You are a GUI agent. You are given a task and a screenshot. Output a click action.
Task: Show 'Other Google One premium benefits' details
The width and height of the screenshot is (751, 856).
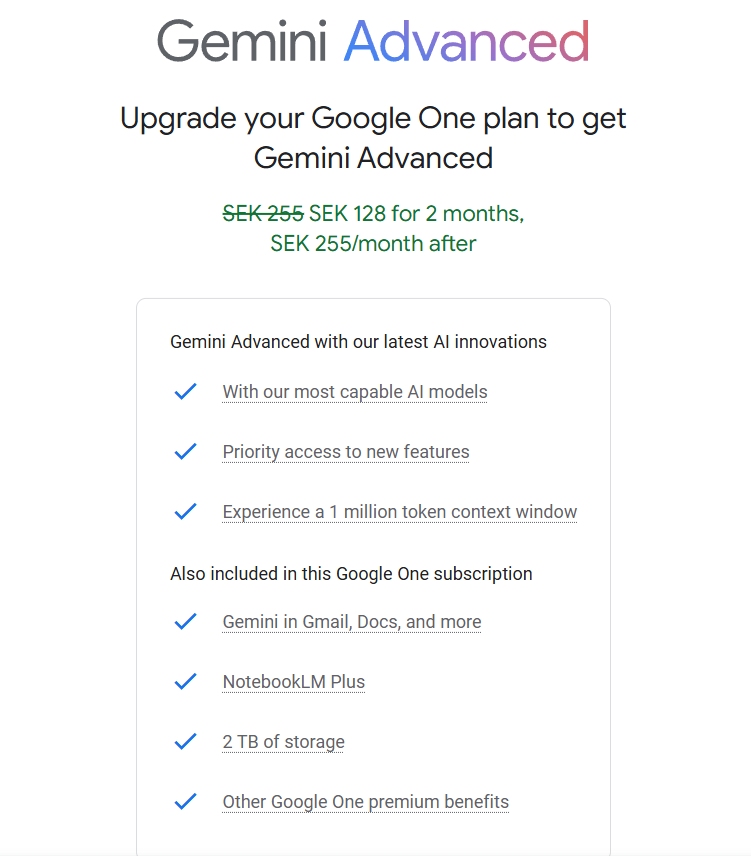366,802
